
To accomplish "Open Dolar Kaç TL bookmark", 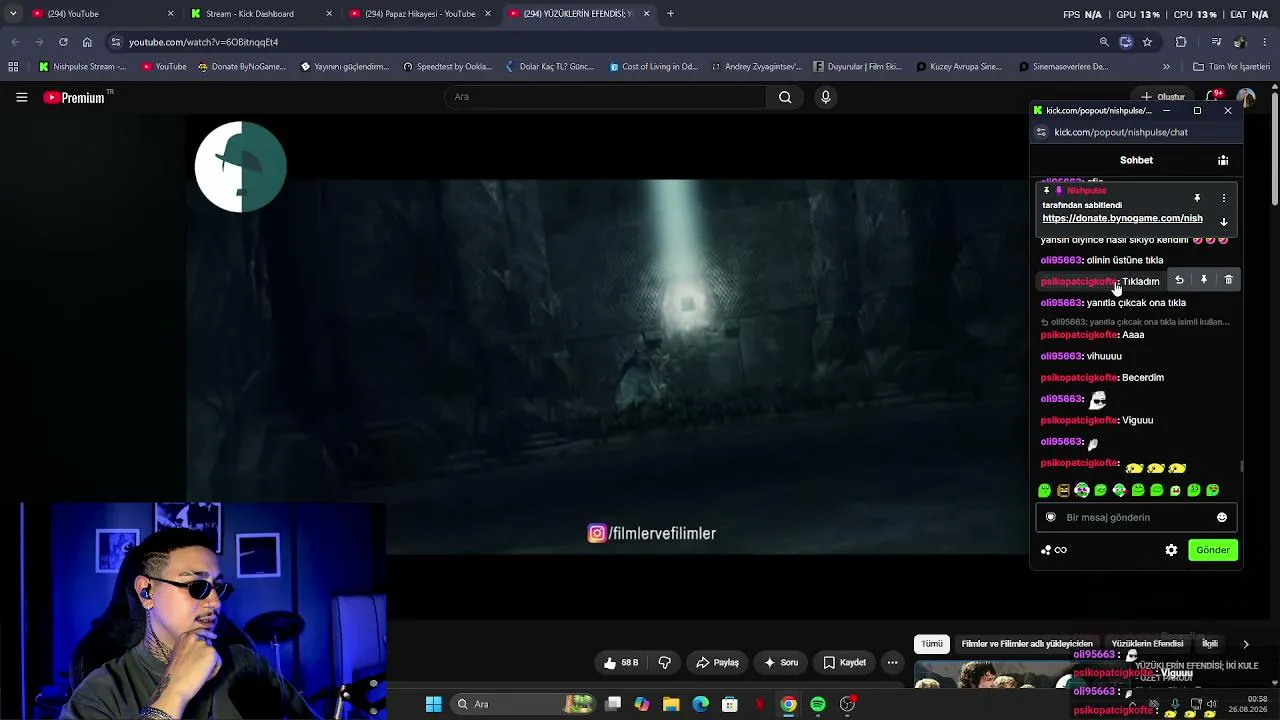I will coord(550,67).
